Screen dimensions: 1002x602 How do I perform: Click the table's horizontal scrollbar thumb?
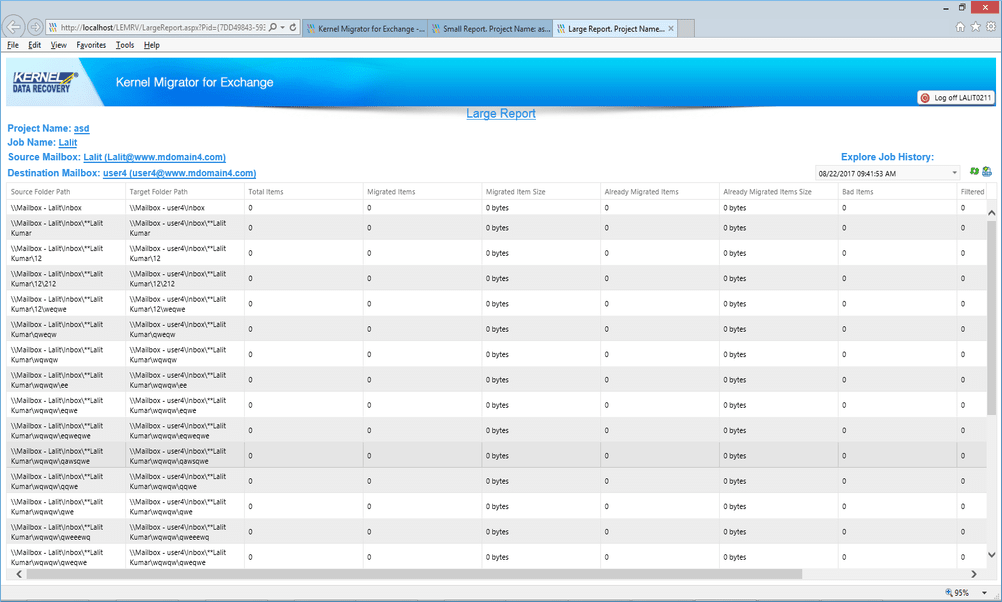pos(414,574)
